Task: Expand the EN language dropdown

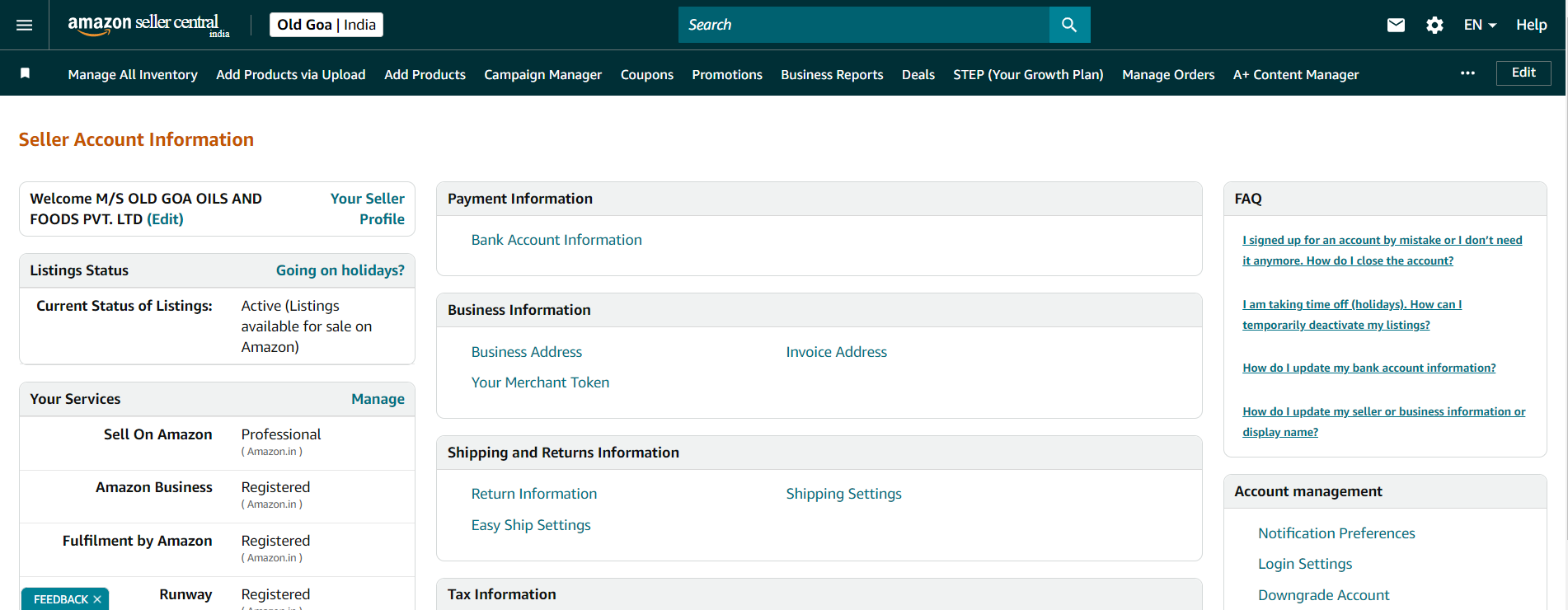Action: [x=1480, y=25]
